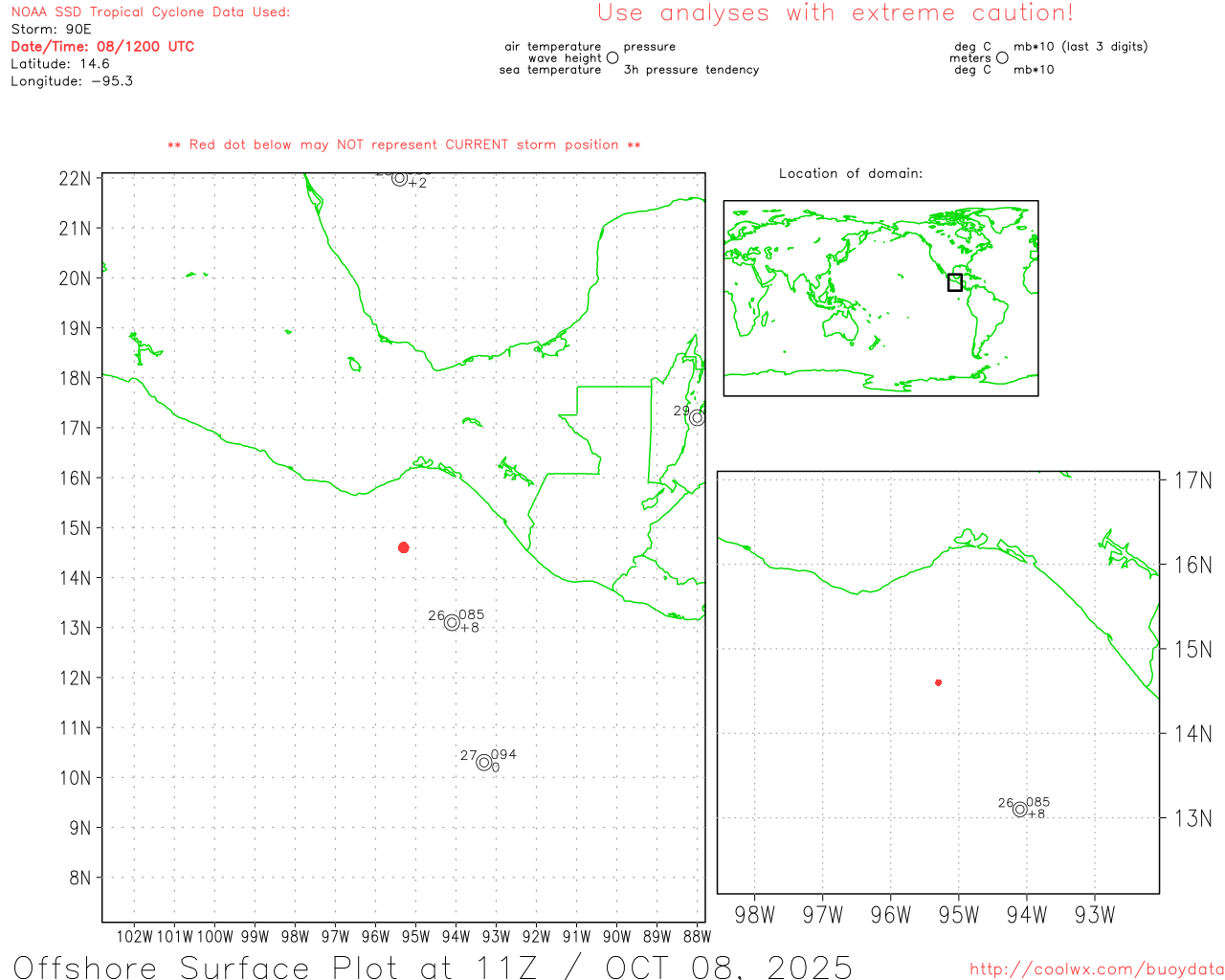This screenshot has width=1225, height=980.
Task: Click the station circle in air temperature legend
Action: pos(612,58)
